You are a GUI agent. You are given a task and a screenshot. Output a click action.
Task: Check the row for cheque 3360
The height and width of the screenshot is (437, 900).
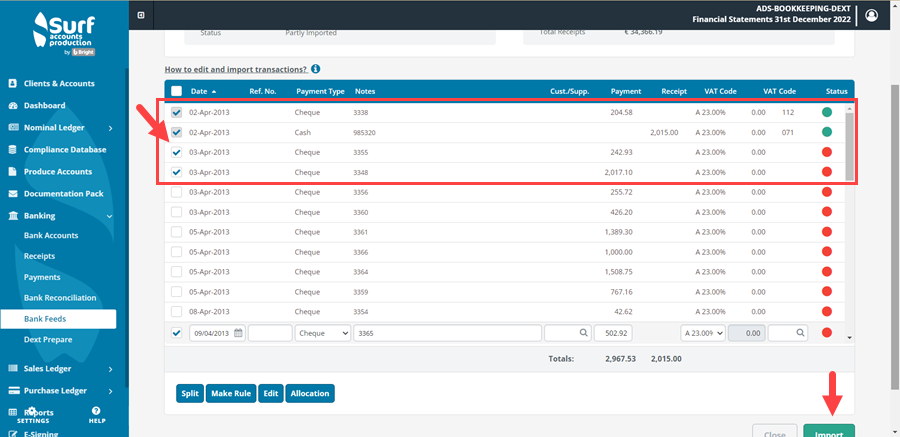click(177, 212)
